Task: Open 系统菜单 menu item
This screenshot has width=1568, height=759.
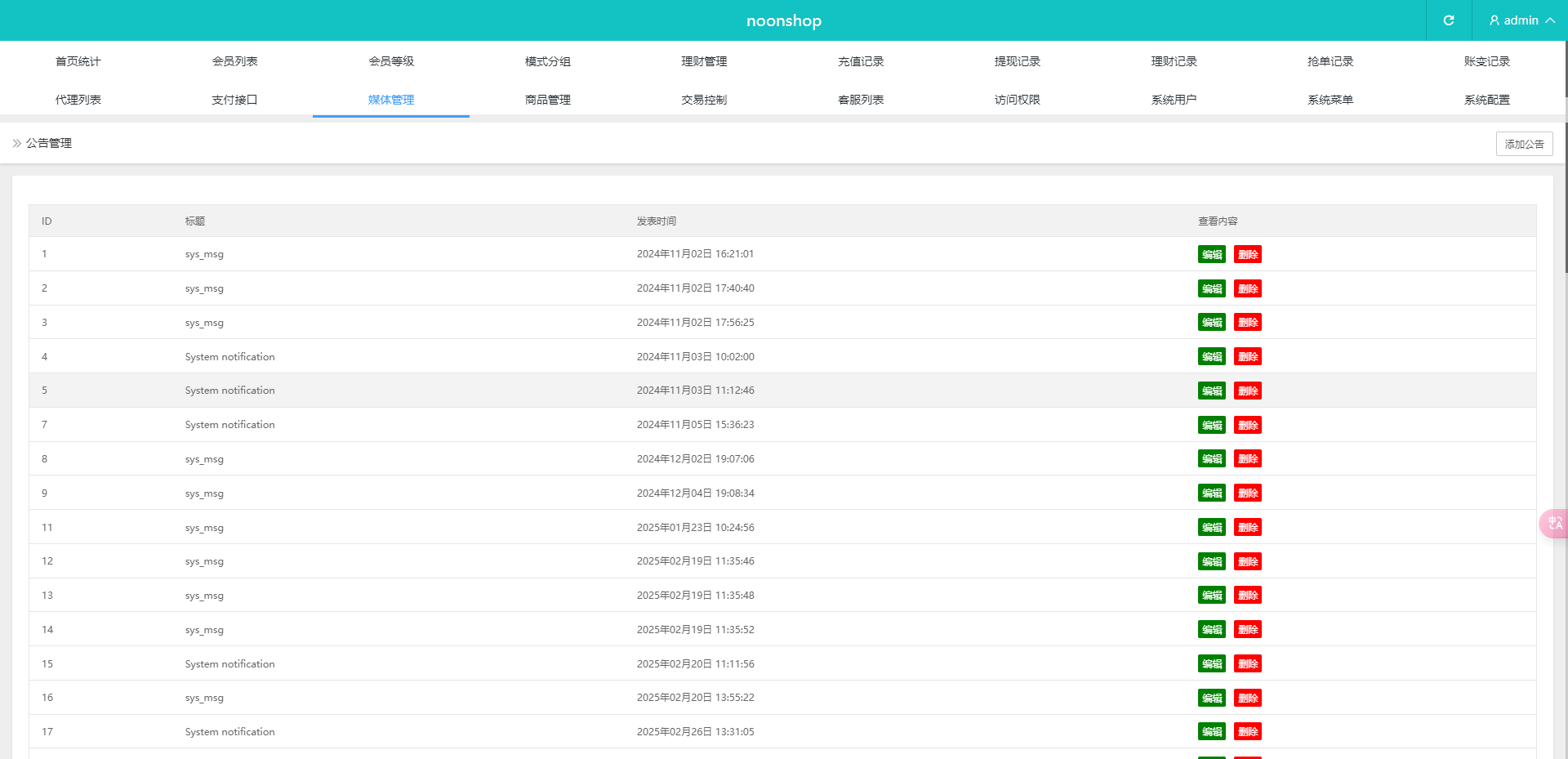Action: 1330,100
